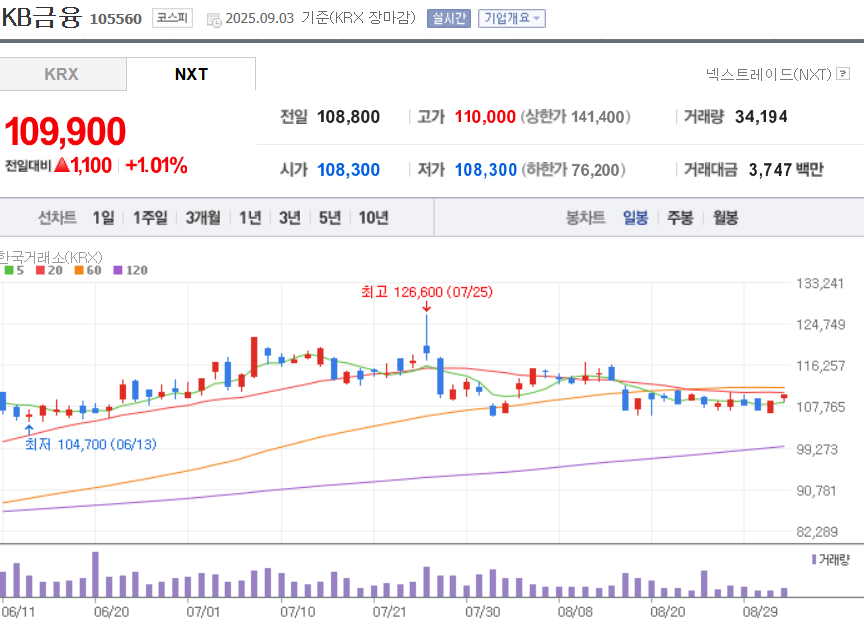This screenshot has height=627, width=864.
Task: Click the 선차트 line chart label
Action: point(57,218)
